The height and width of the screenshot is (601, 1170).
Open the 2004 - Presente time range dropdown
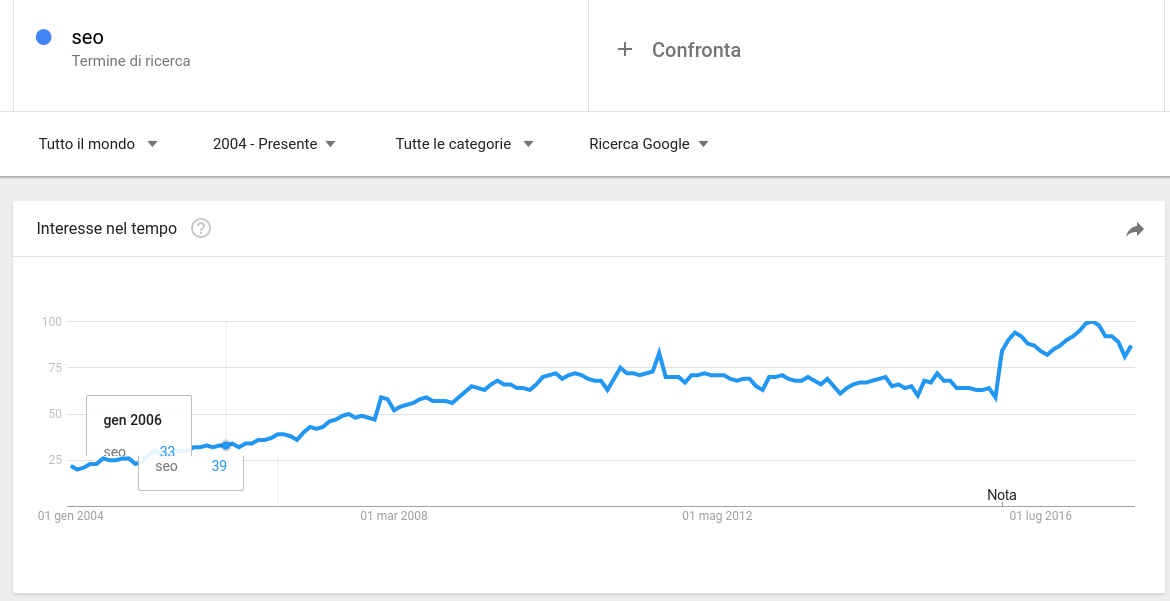pos(274,144)
